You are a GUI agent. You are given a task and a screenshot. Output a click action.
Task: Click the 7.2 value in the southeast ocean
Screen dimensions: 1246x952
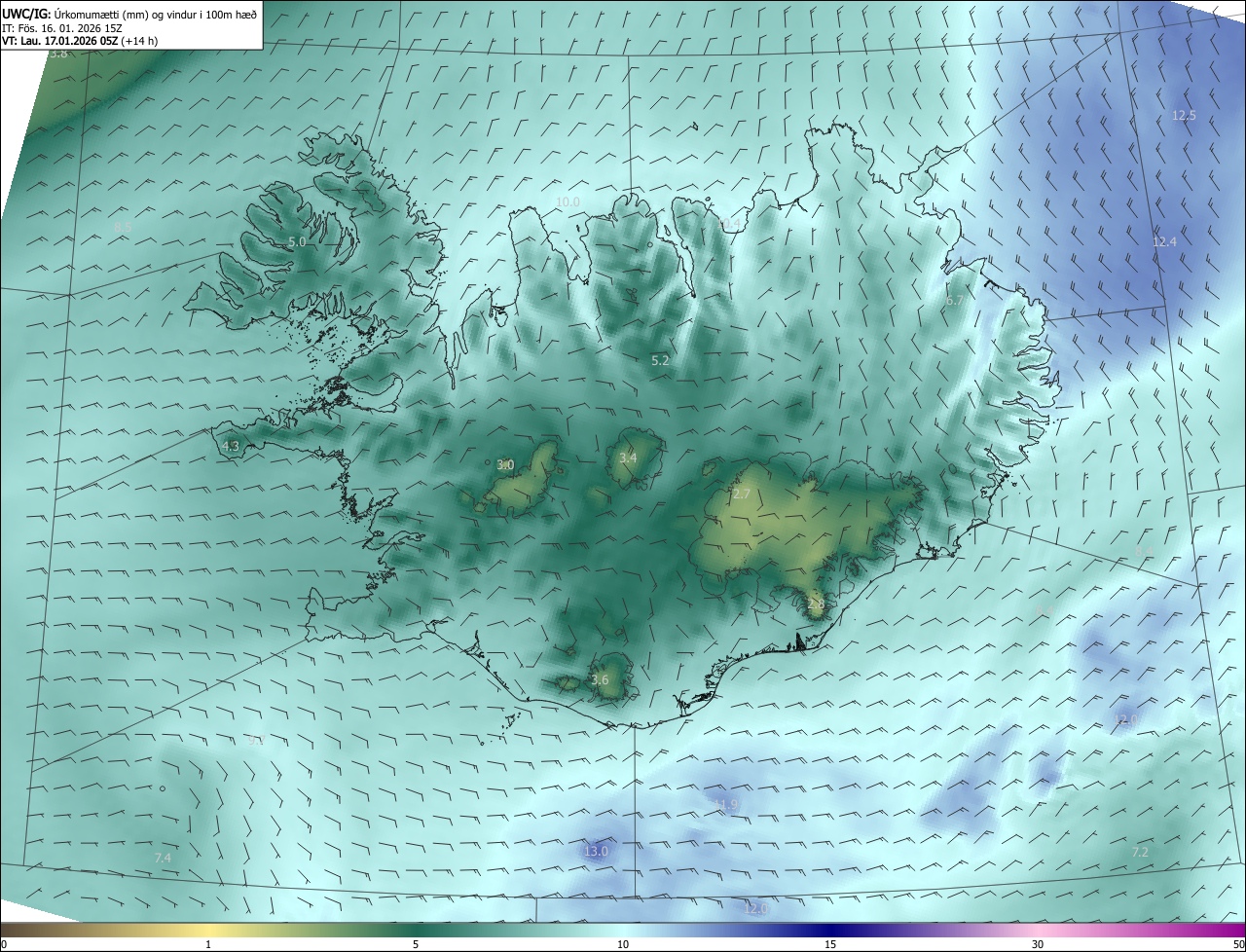pos(1140,852)
